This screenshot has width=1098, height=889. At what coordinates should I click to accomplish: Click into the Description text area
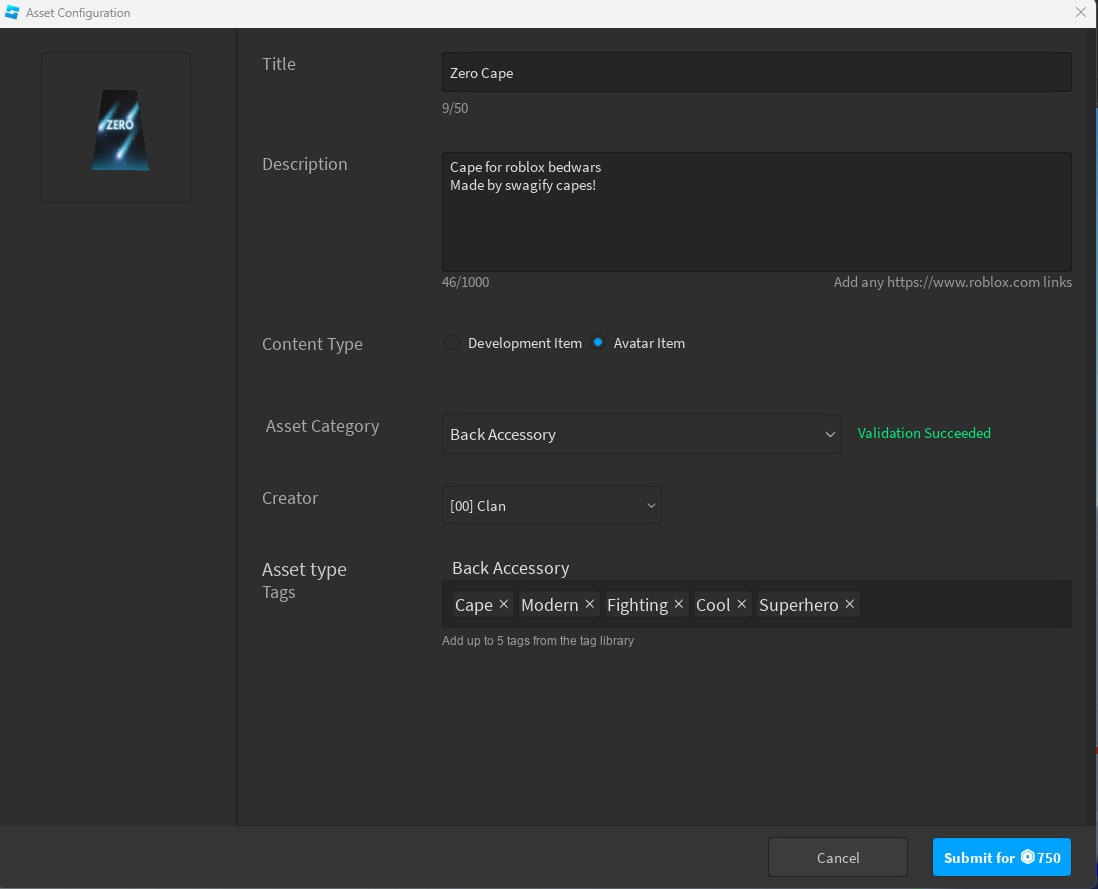(756, 225)
